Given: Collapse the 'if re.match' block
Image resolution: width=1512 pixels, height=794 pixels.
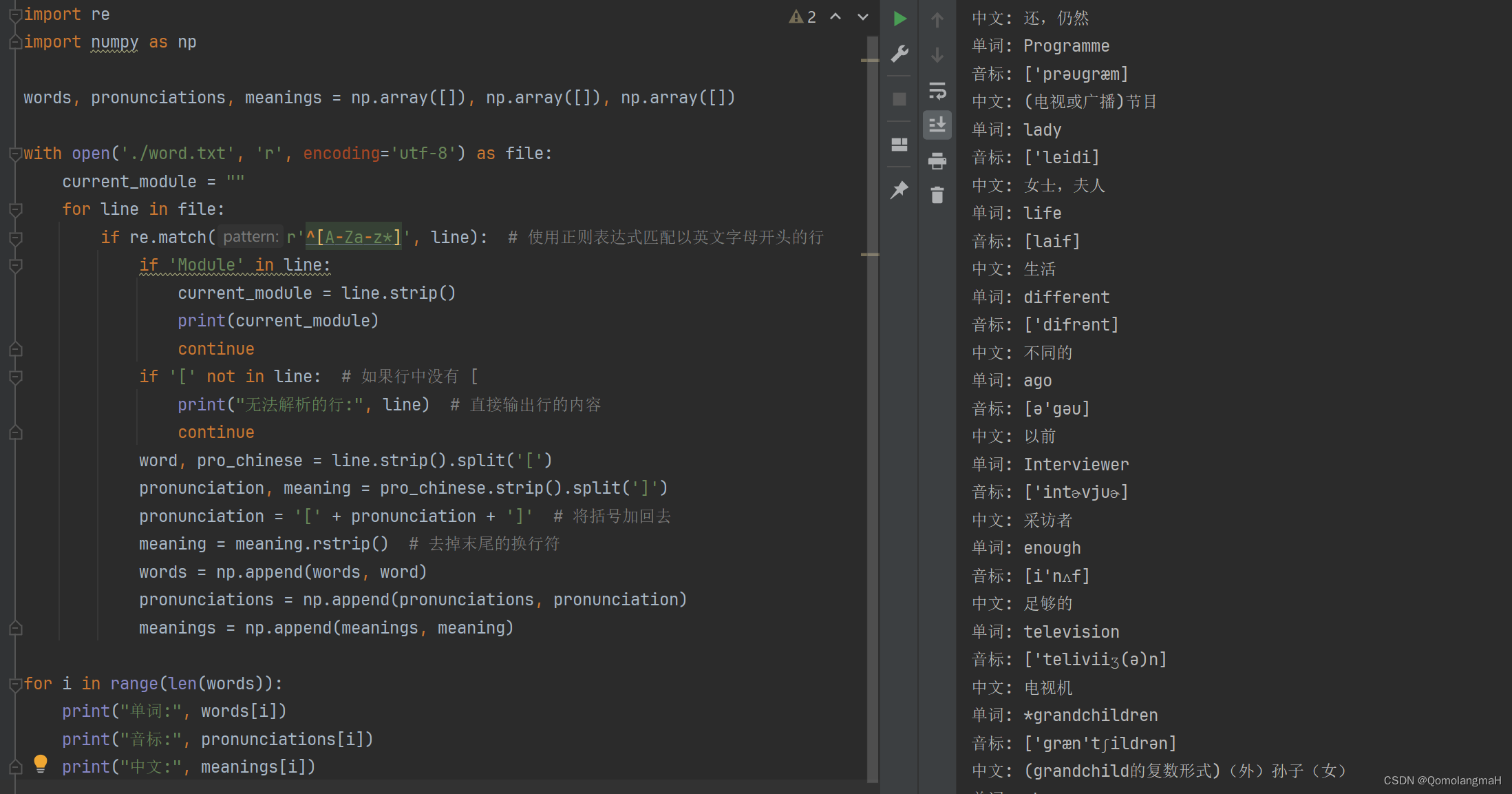Looking at the screenshot, I should [15, 238].
